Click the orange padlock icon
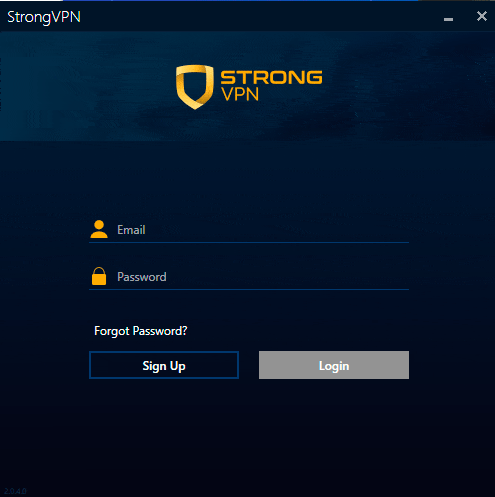This screenshot has height=497, width=495. 99,276
